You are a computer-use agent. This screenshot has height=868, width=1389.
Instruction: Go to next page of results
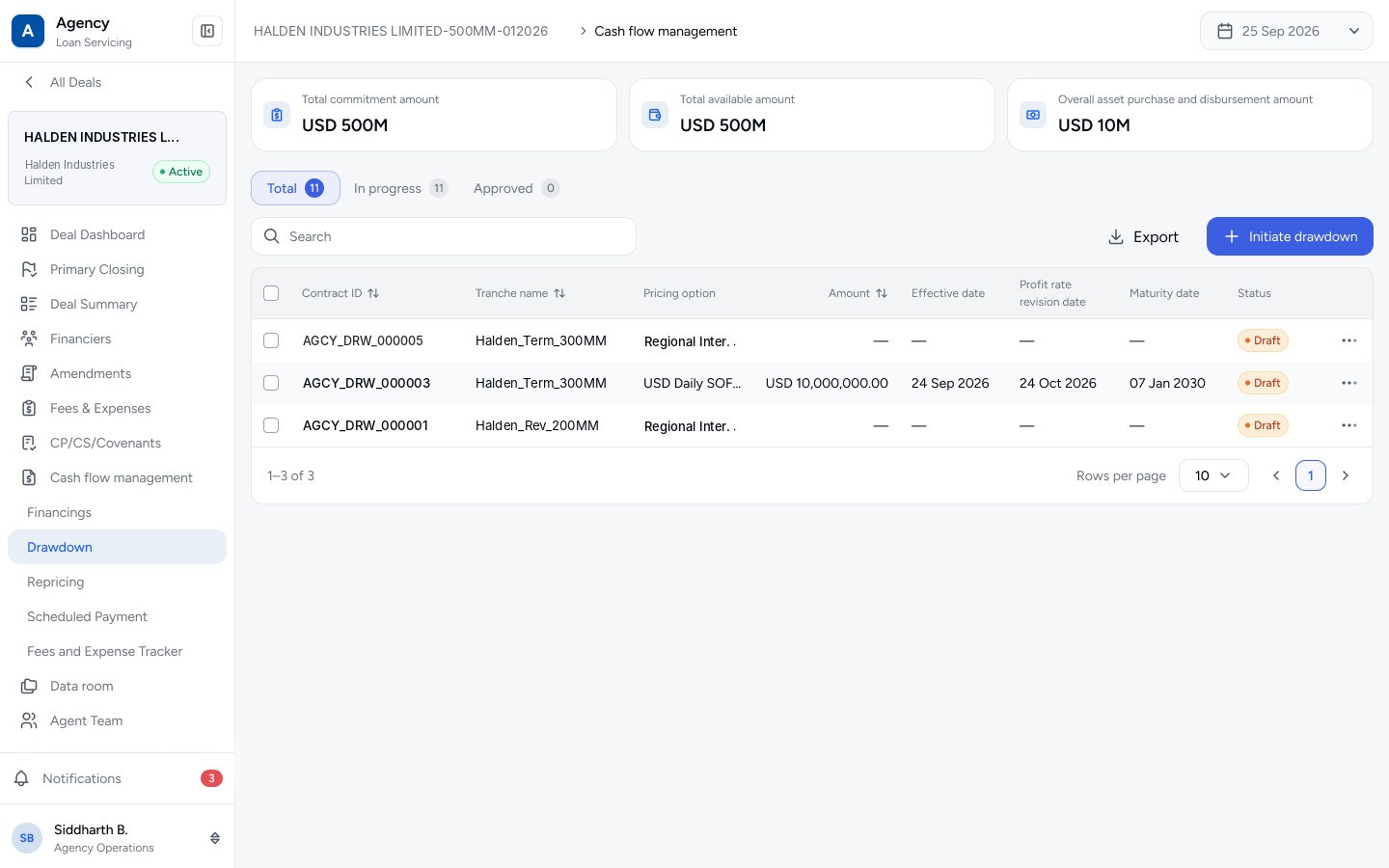pyautogui.click(x=1346, y=475)
